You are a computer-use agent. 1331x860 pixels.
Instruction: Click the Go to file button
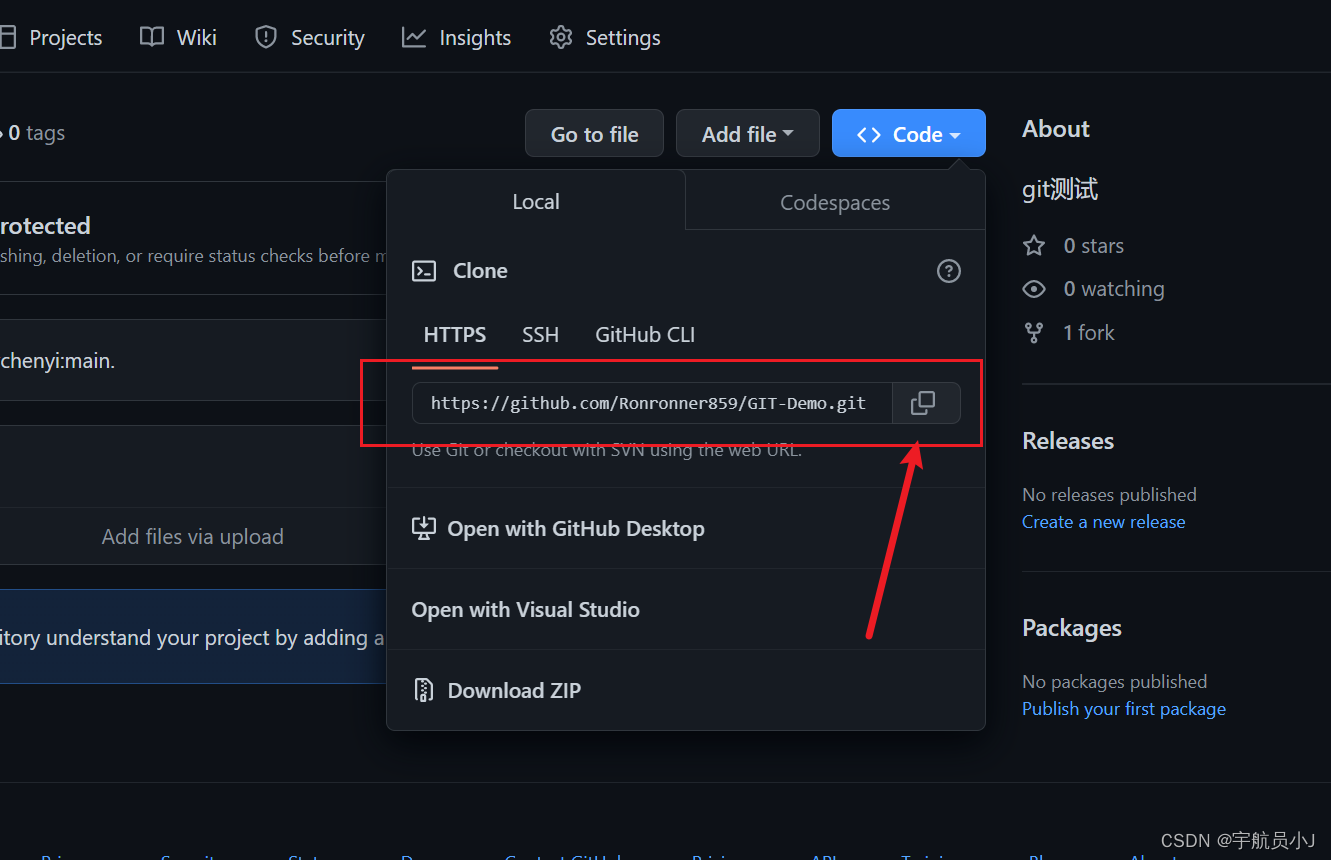[594, 132]
